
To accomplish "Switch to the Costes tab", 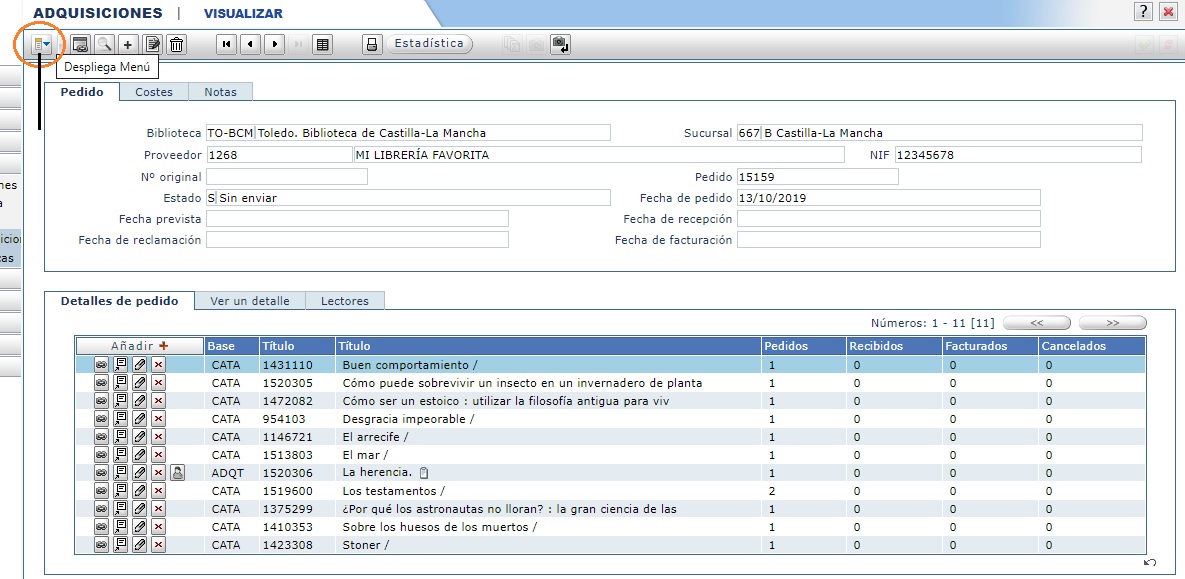I will click(154, 92).
